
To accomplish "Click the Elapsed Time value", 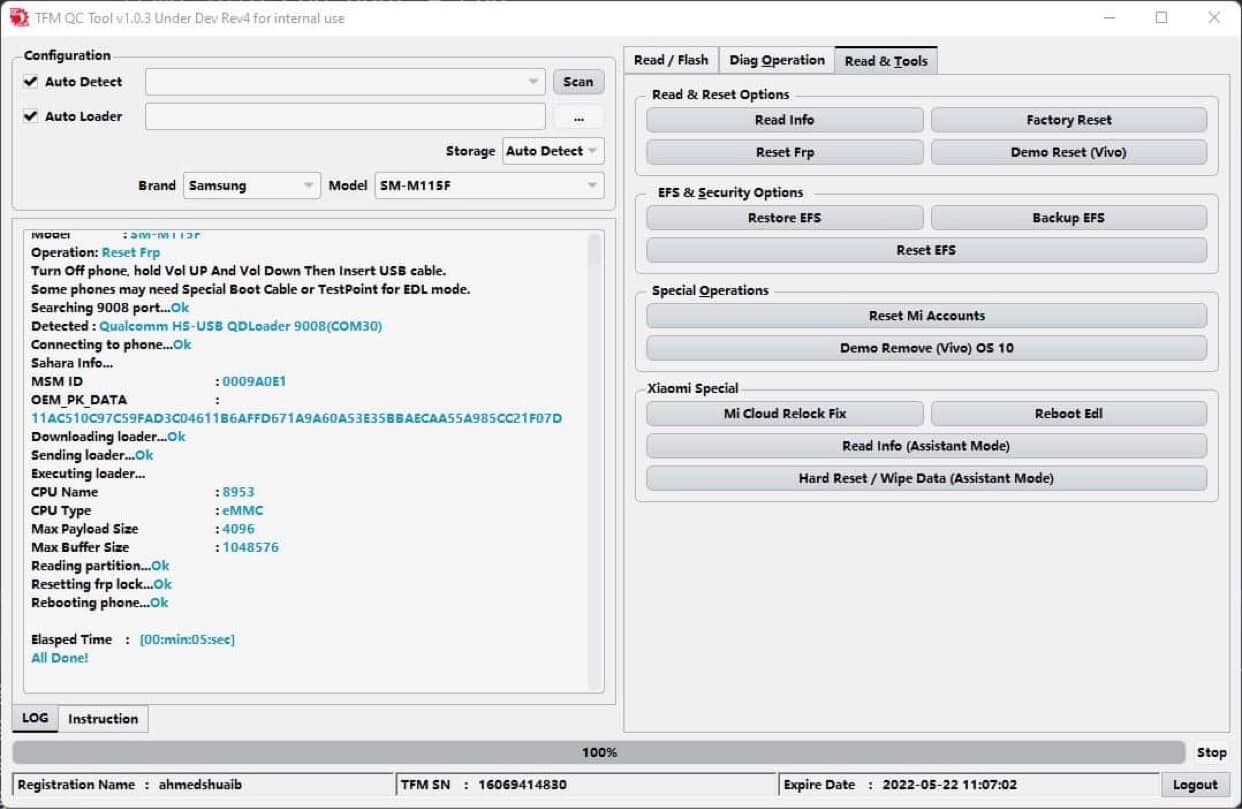I will click(x=187, y=639).
